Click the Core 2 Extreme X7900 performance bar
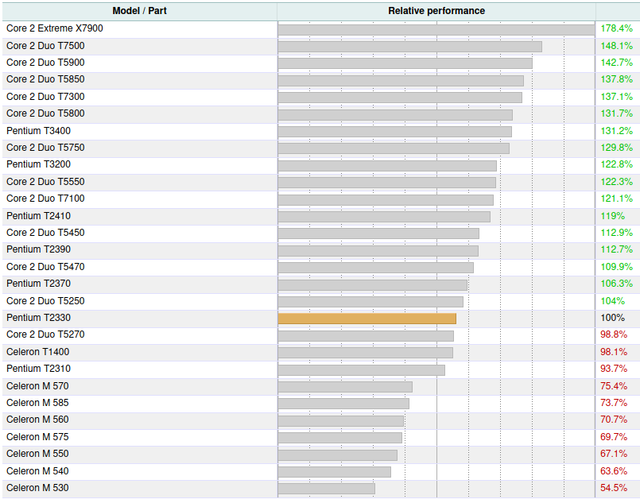The height and width of the screenshot is (502, 640). [x=435, y=29]
